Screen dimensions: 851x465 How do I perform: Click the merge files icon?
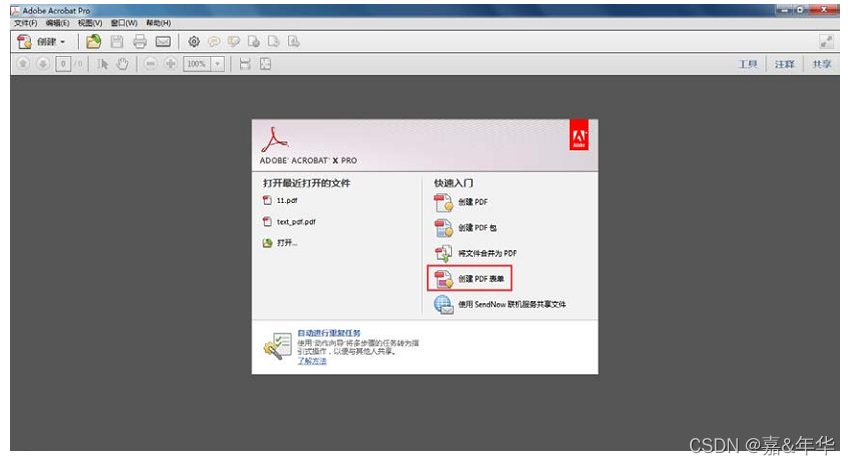point(443,253)
